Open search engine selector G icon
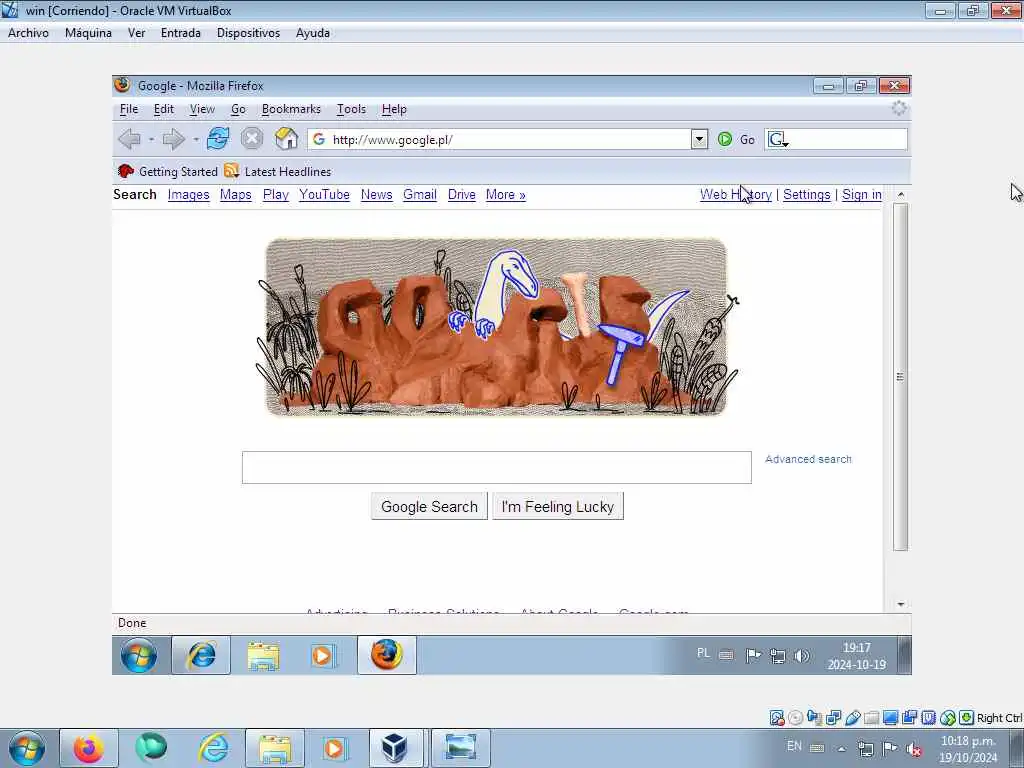This screenshot has width=1024, height=768. tap(777, 139)
